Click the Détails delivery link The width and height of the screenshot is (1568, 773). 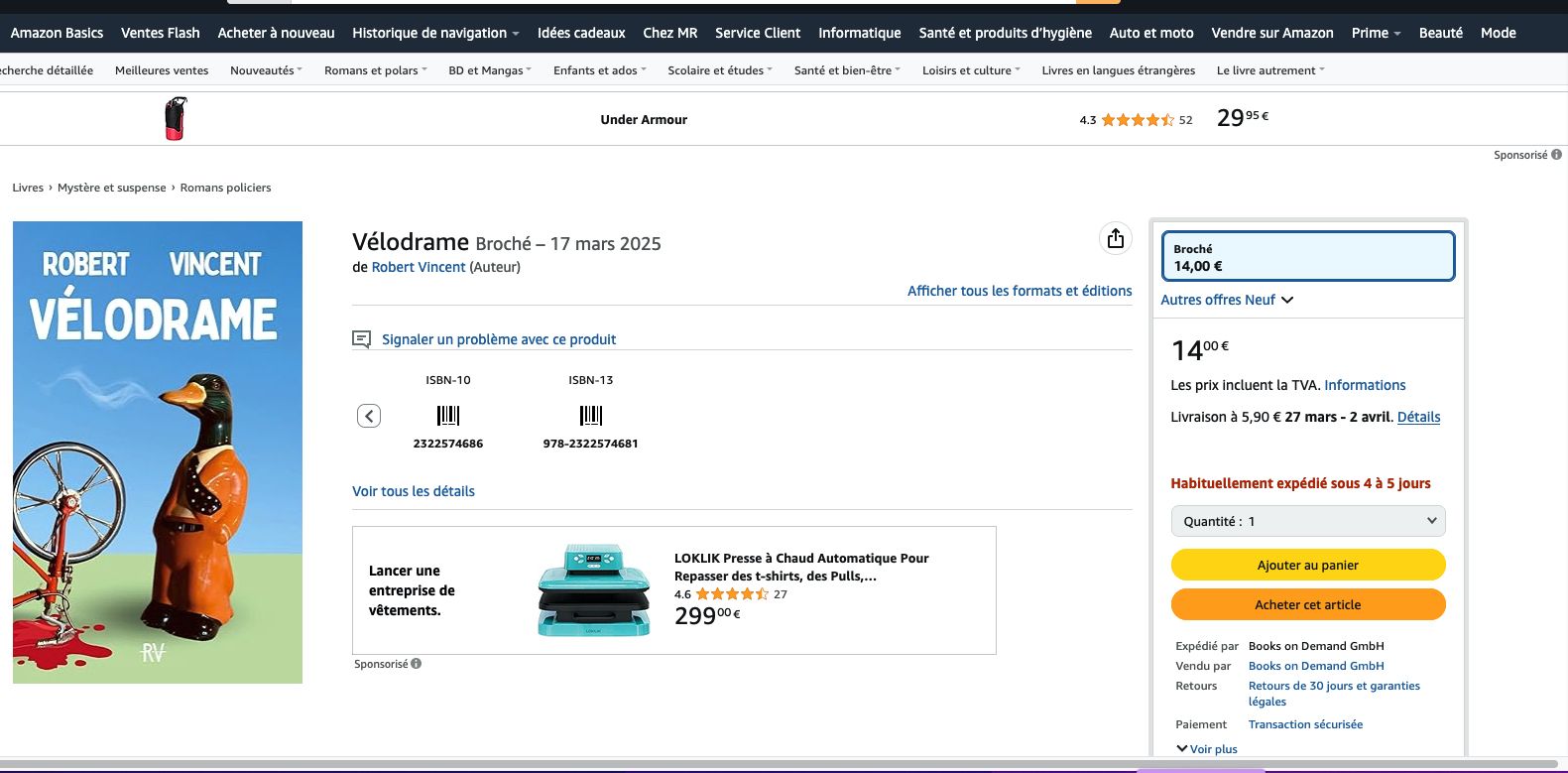click(x=1418, y=417)
